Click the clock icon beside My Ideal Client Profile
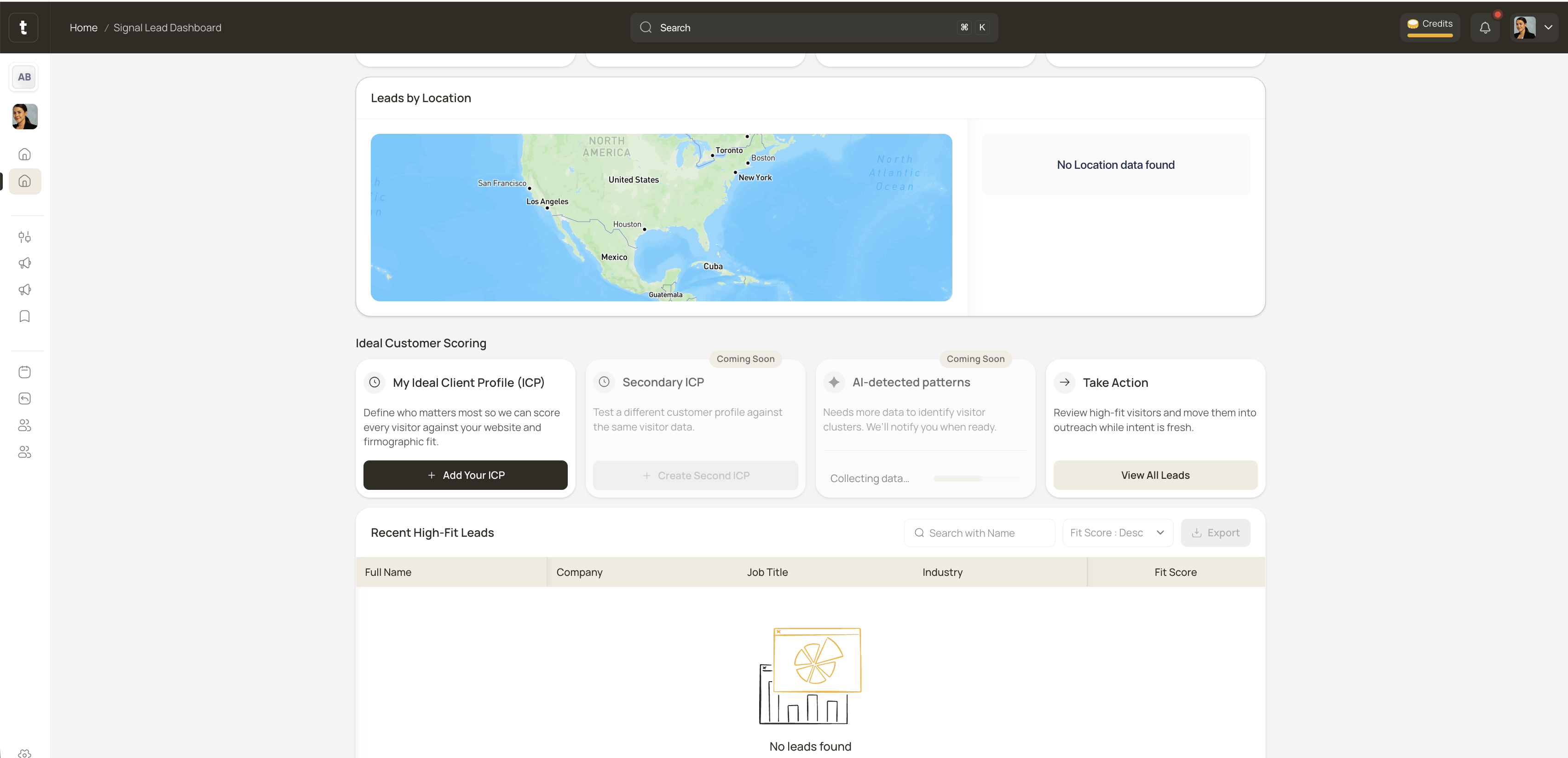The width and height of the screenshot is (1568, 758). [375, 382]
